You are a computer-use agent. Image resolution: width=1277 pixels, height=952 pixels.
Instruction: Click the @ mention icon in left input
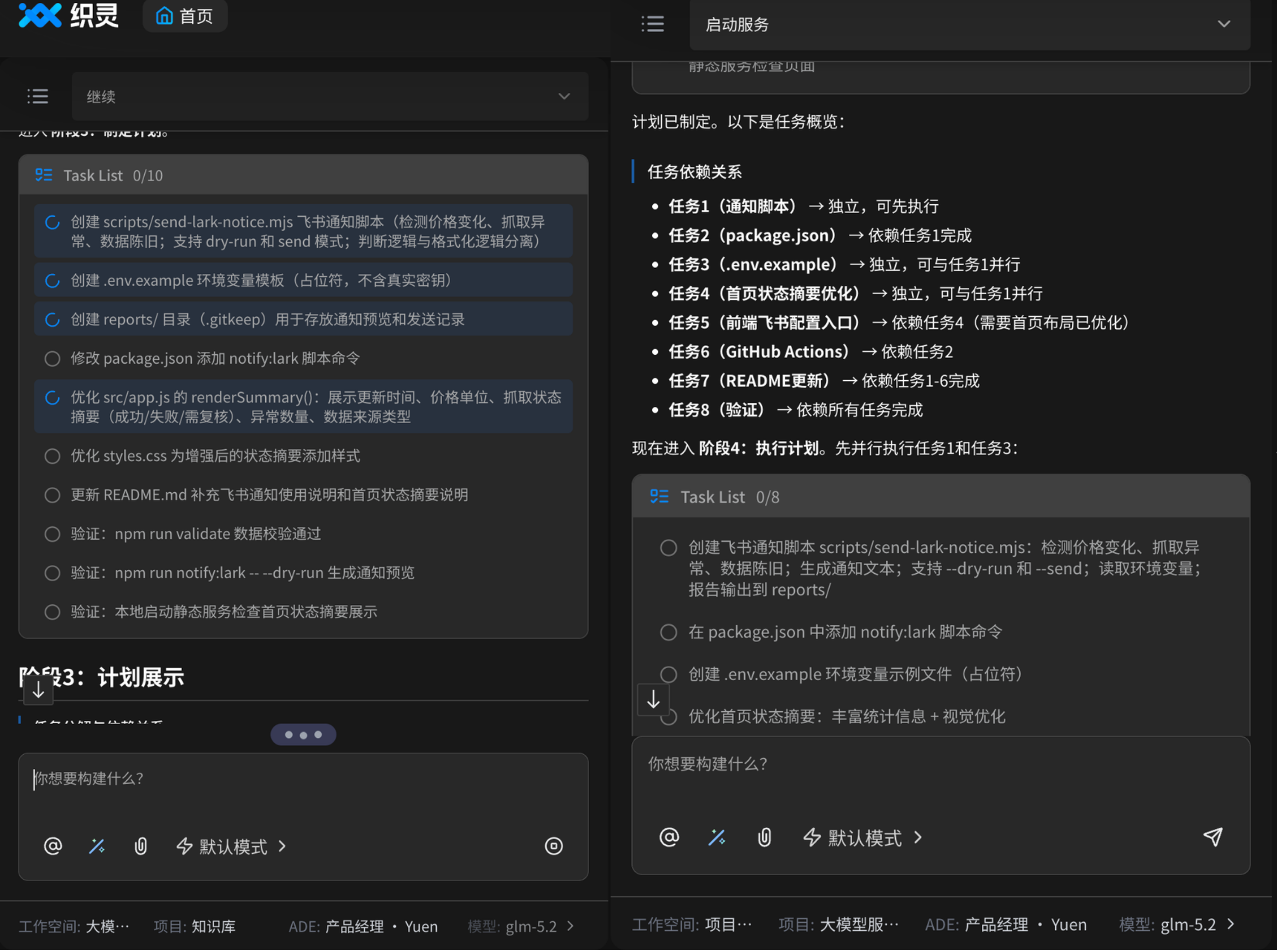(53, 846)
